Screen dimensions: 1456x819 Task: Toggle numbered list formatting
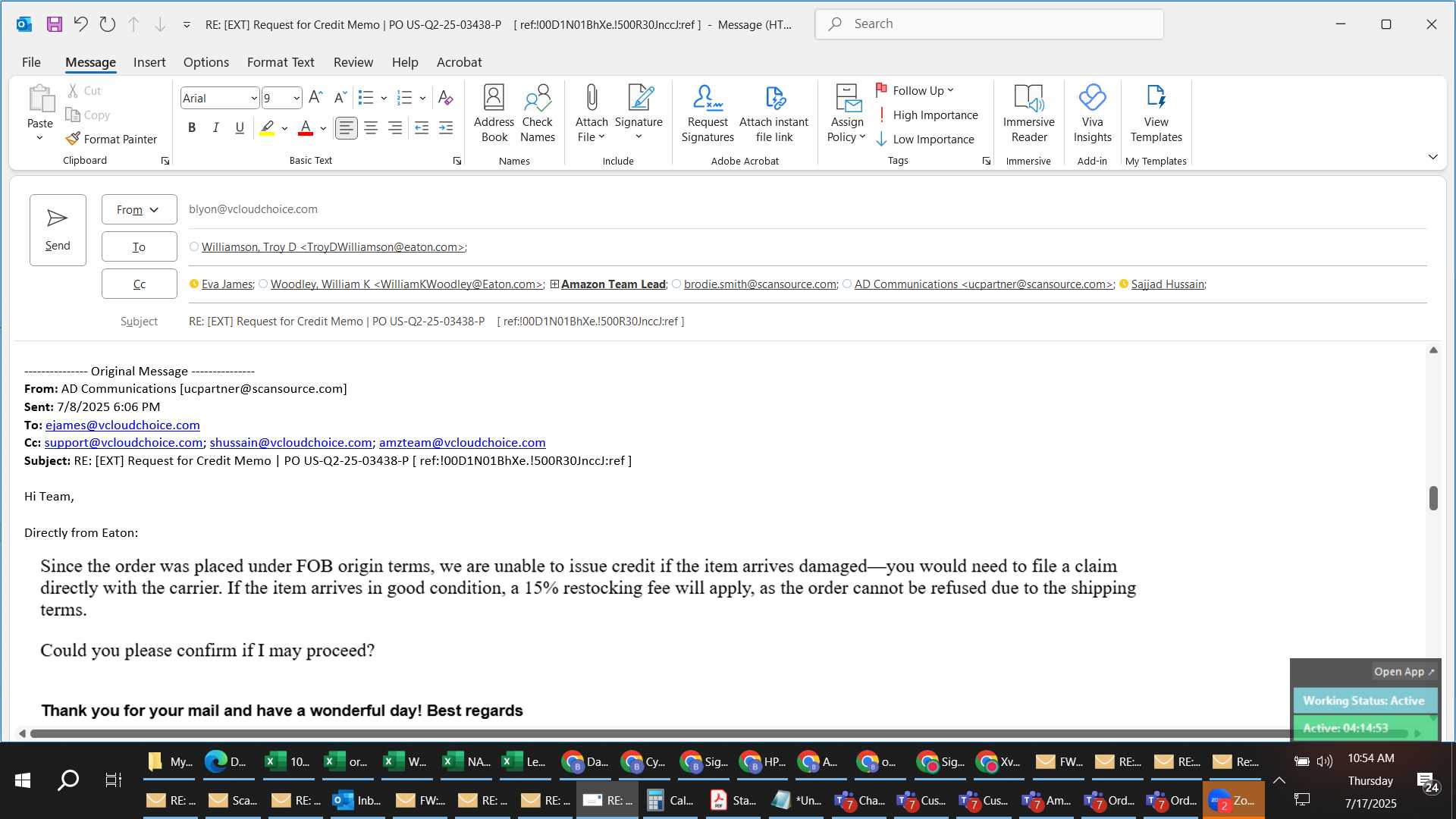coord(405,97)
